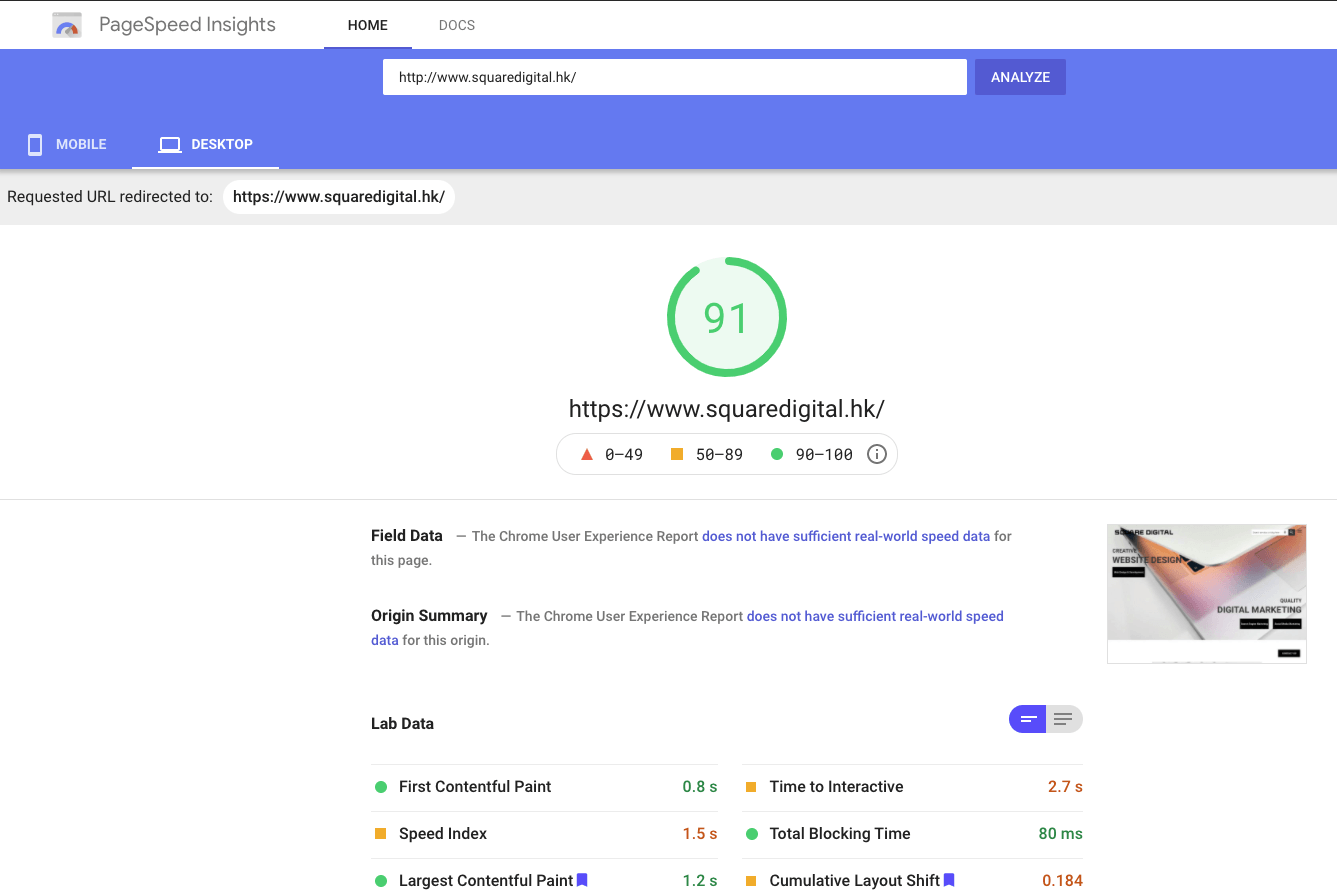
Task: Click the green circle 90–100 legend marker
Action: tap(777, 454)
